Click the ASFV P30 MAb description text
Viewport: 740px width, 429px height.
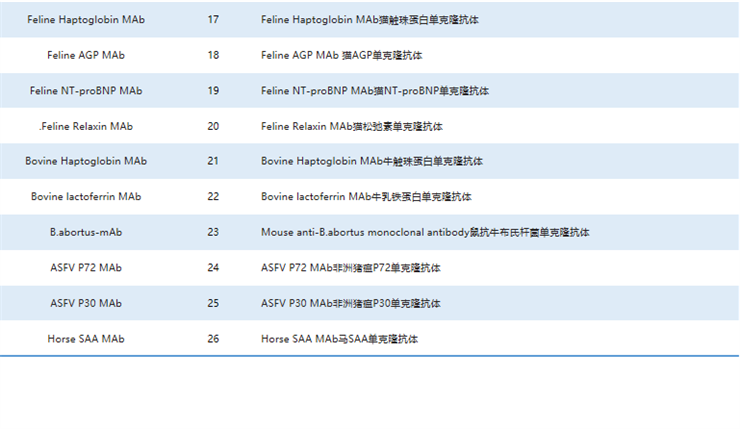point(350,303)
